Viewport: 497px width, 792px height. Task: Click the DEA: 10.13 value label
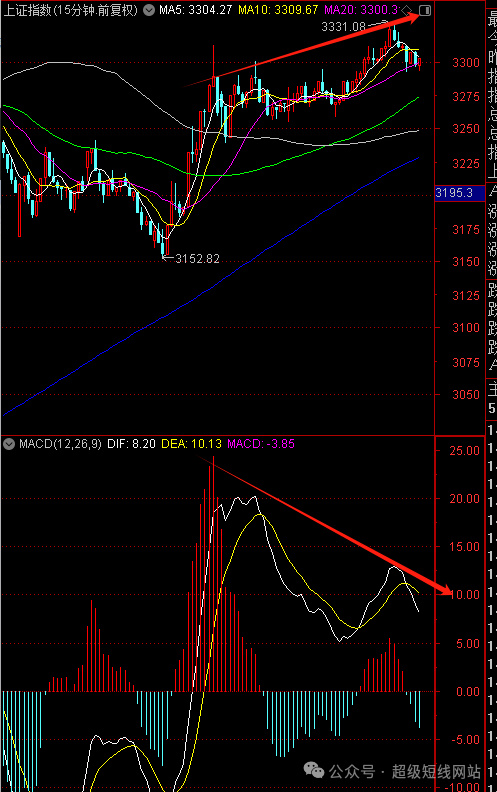191,444
